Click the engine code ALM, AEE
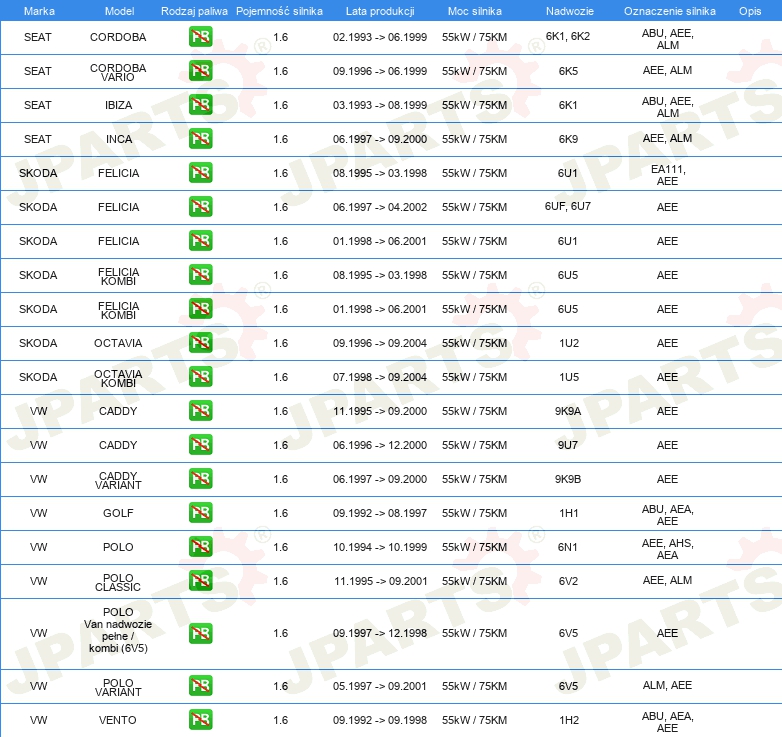Image resolution: width=782 pixels, height=737 pixels. coord(667,686)
